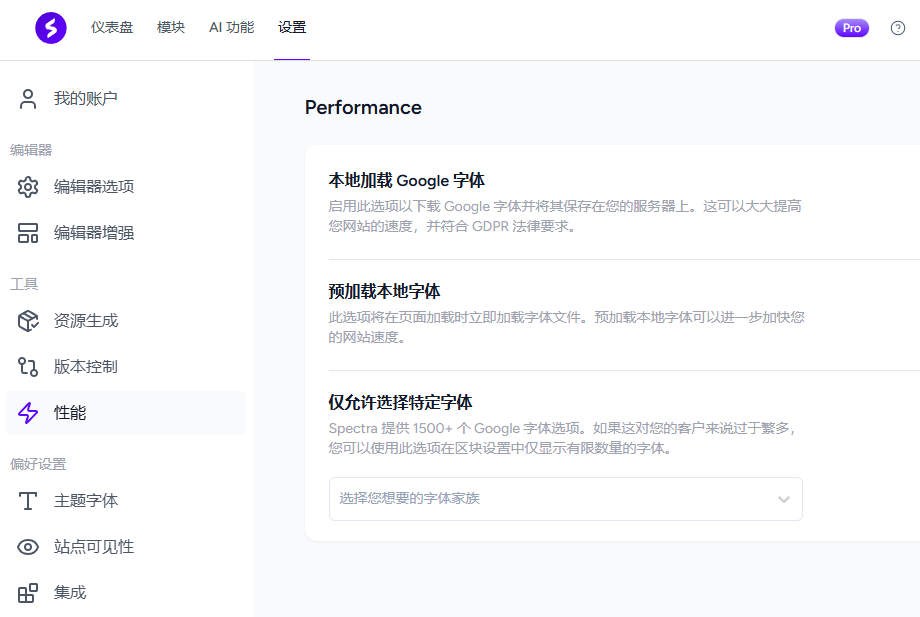Screen dimensions: 920x617
Task: Open the 选择您想要的字体家族 dropdown
Action: pyautogui.click(x=566, y=499)
